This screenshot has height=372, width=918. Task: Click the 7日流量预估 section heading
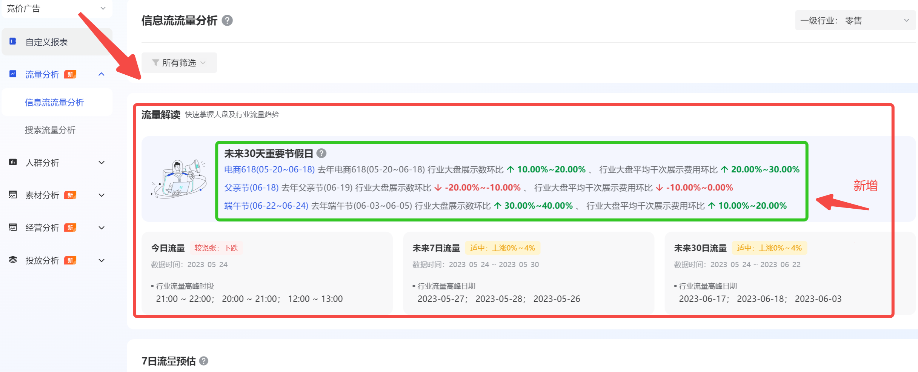coord(169,361)
